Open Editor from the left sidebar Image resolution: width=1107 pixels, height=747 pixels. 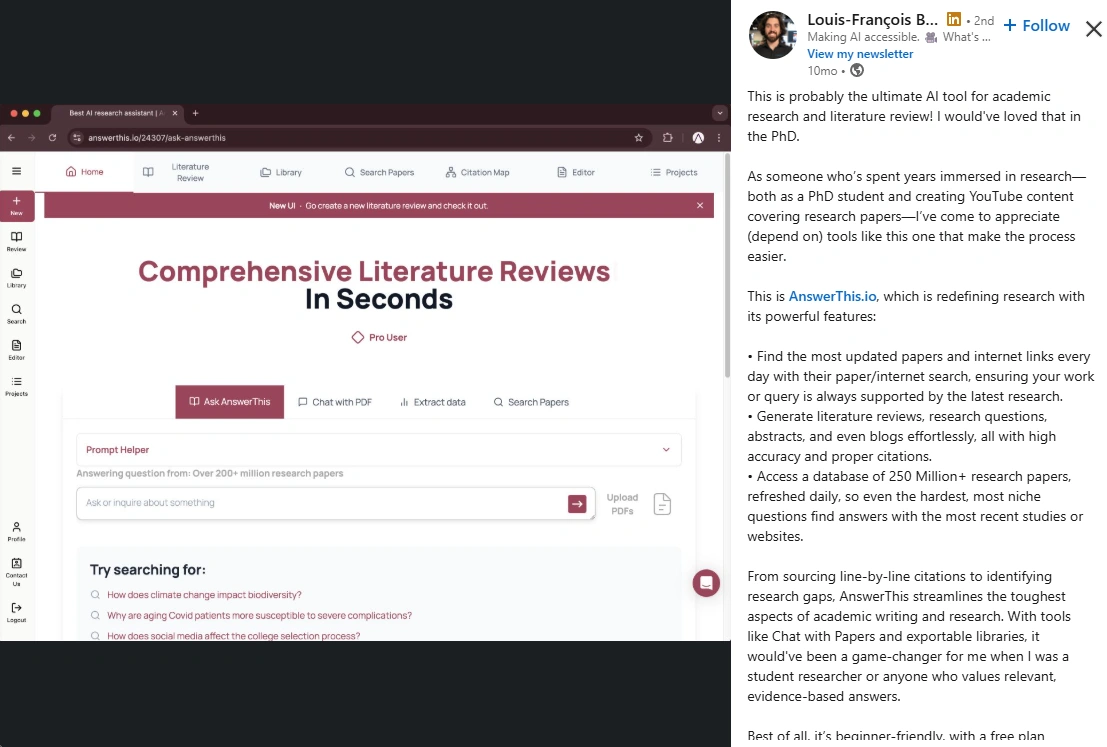coord(16,350)
